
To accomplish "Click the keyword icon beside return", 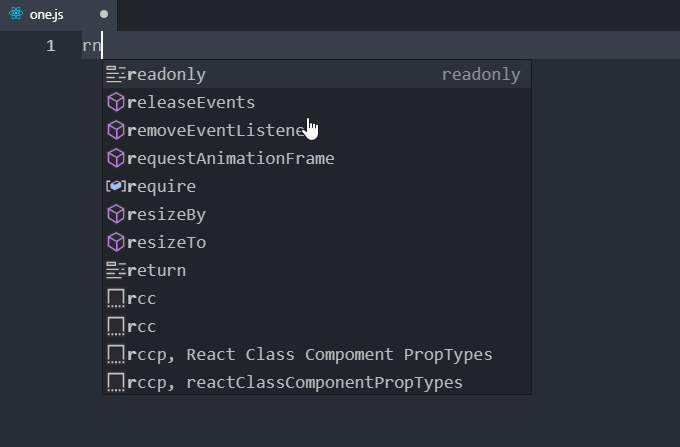I will 116,270.
